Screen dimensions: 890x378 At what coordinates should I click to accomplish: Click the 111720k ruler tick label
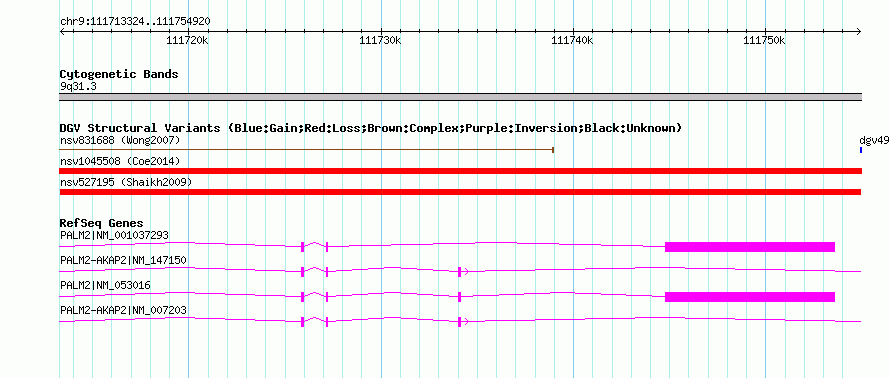point(187,40)
